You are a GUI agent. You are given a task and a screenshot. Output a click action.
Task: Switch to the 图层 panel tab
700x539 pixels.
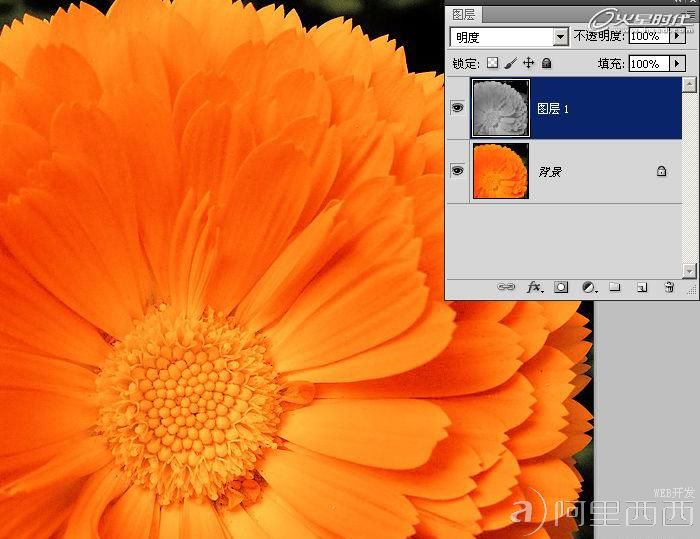click(x=465, y=14)
